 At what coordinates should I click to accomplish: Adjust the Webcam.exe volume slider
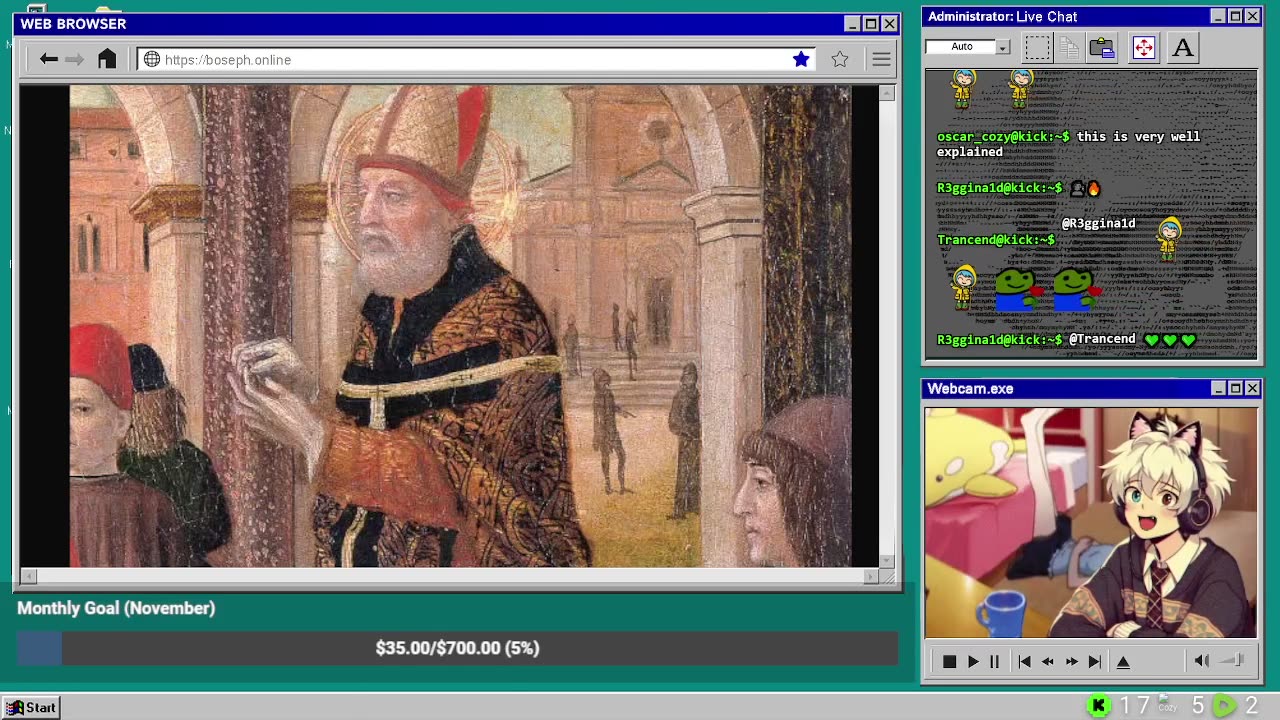click(1233, 661)
